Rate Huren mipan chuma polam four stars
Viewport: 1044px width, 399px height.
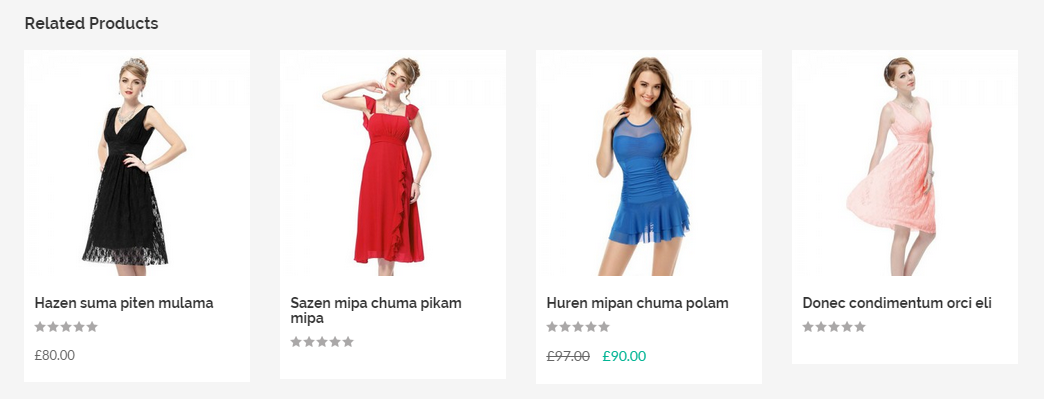591,326
